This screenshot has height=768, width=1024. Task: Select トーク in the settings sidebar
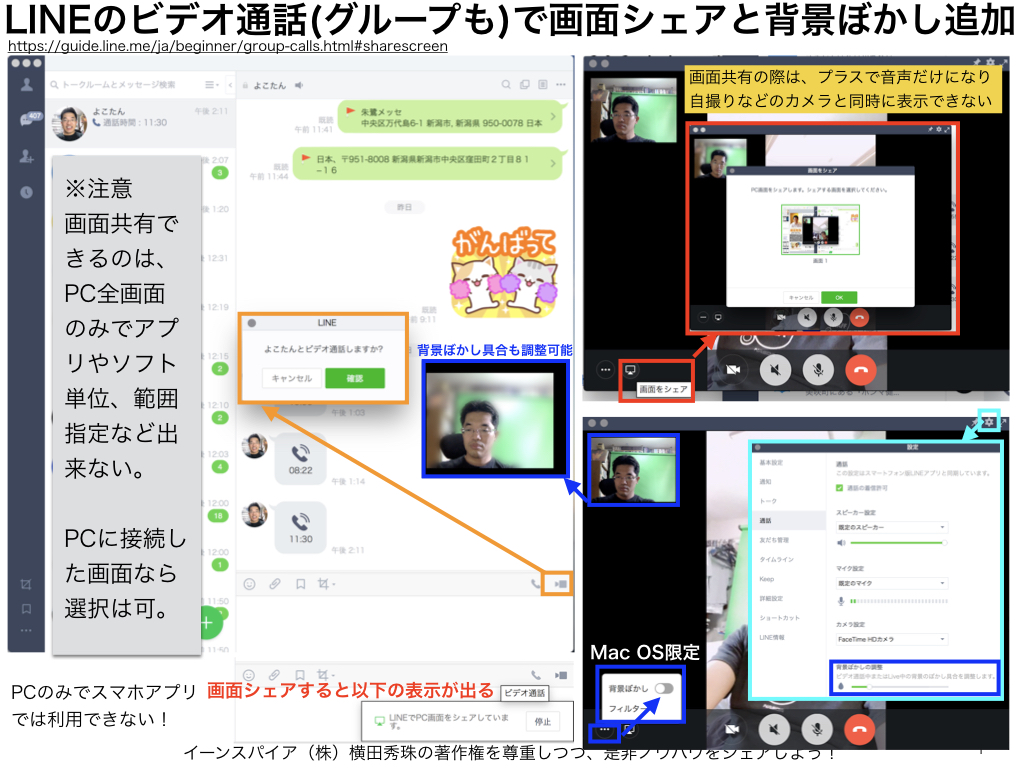(768, 501)
